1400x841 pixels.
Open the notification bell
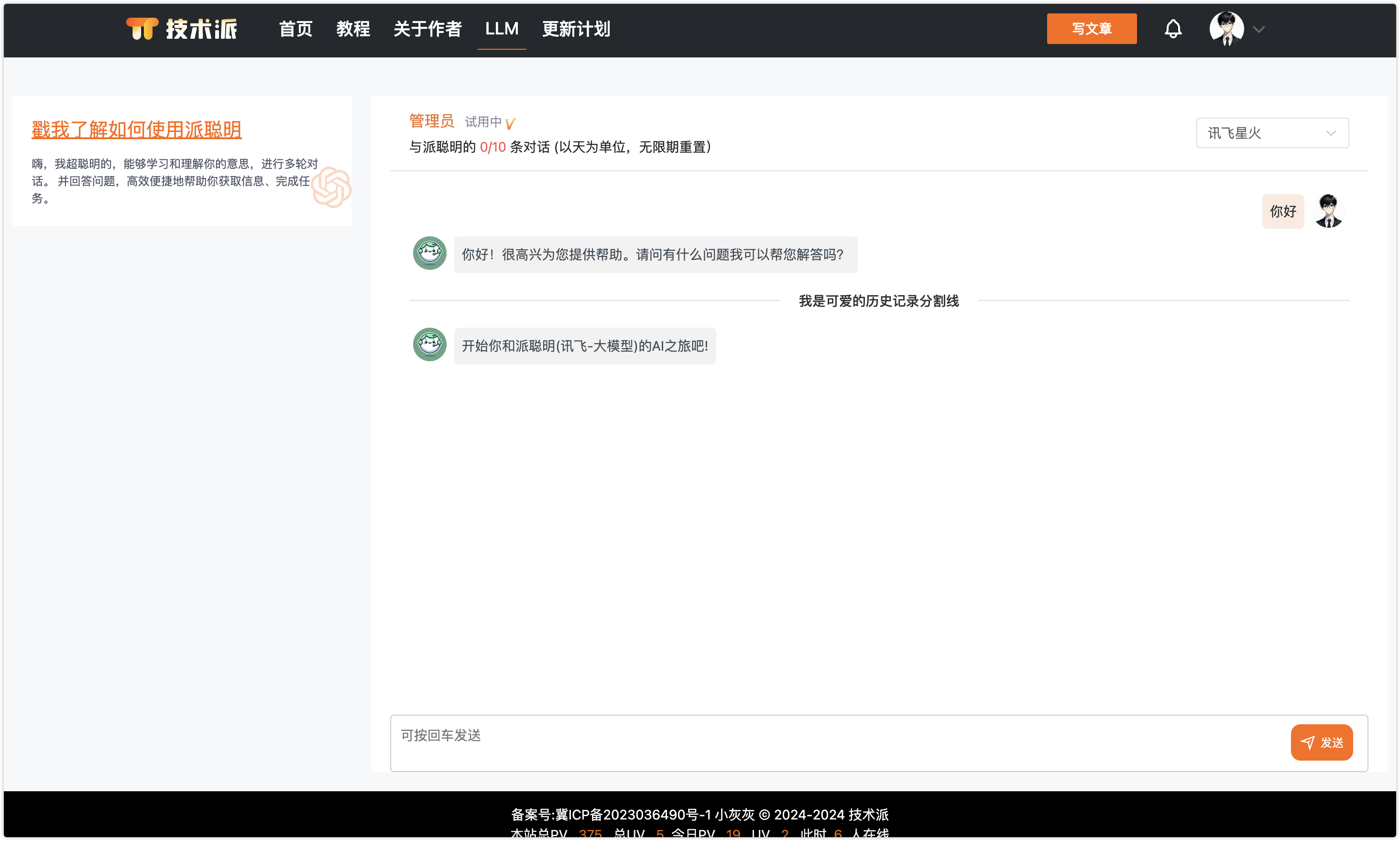1173,28
